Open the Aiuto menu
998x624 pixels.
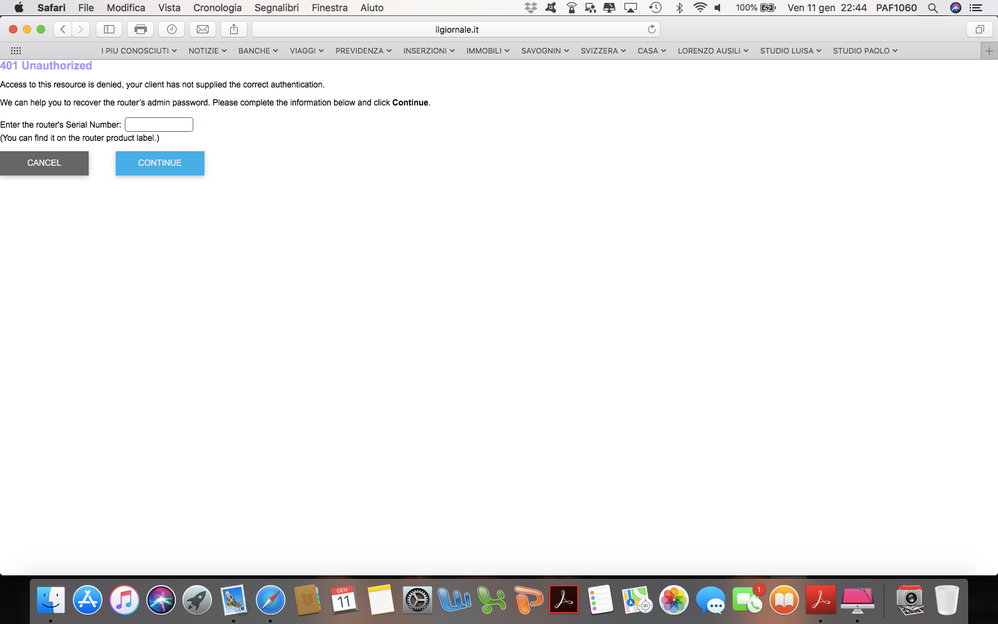(x=372, y=8)
